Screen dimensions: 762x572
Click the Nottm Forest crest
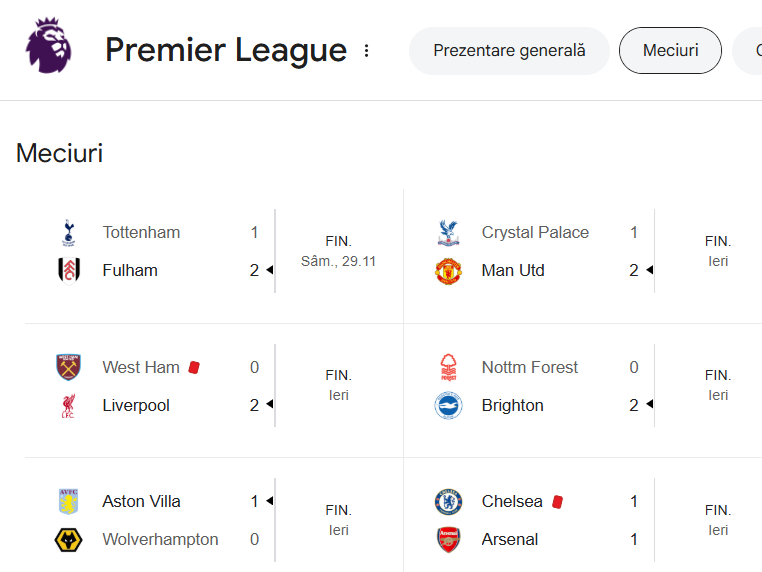[x=448, y=368]
